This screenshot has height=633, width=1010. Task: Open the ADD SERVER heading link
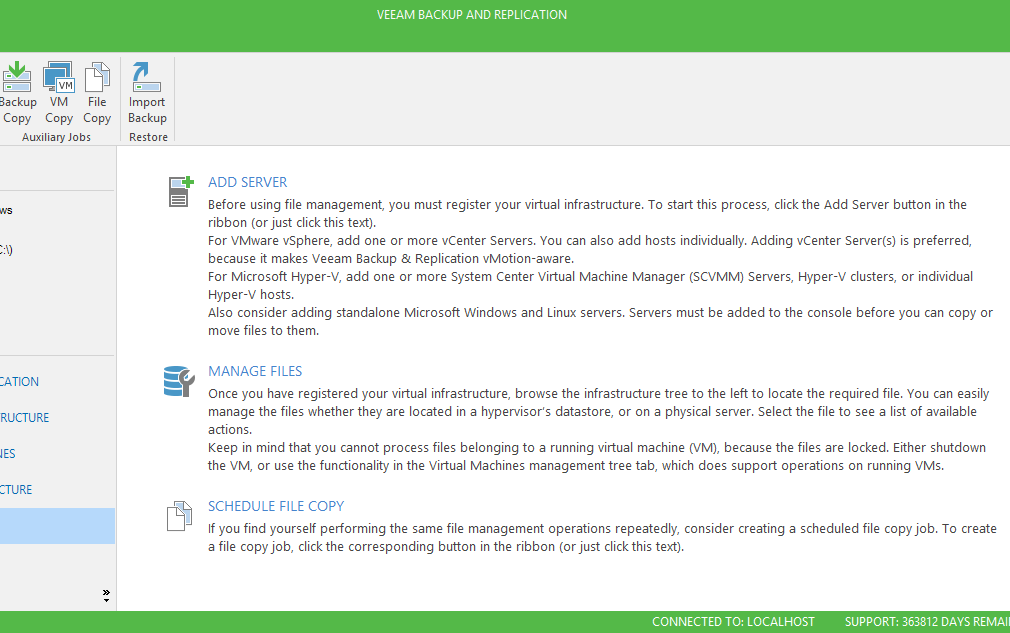247,182
